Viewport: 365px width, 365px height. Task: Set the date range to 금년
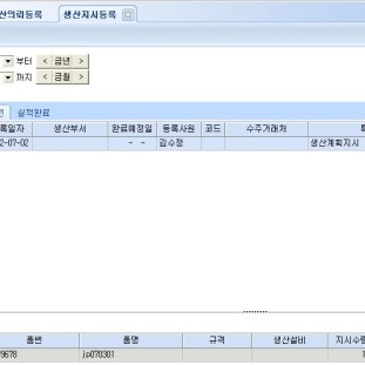click(x=62, y=61)
